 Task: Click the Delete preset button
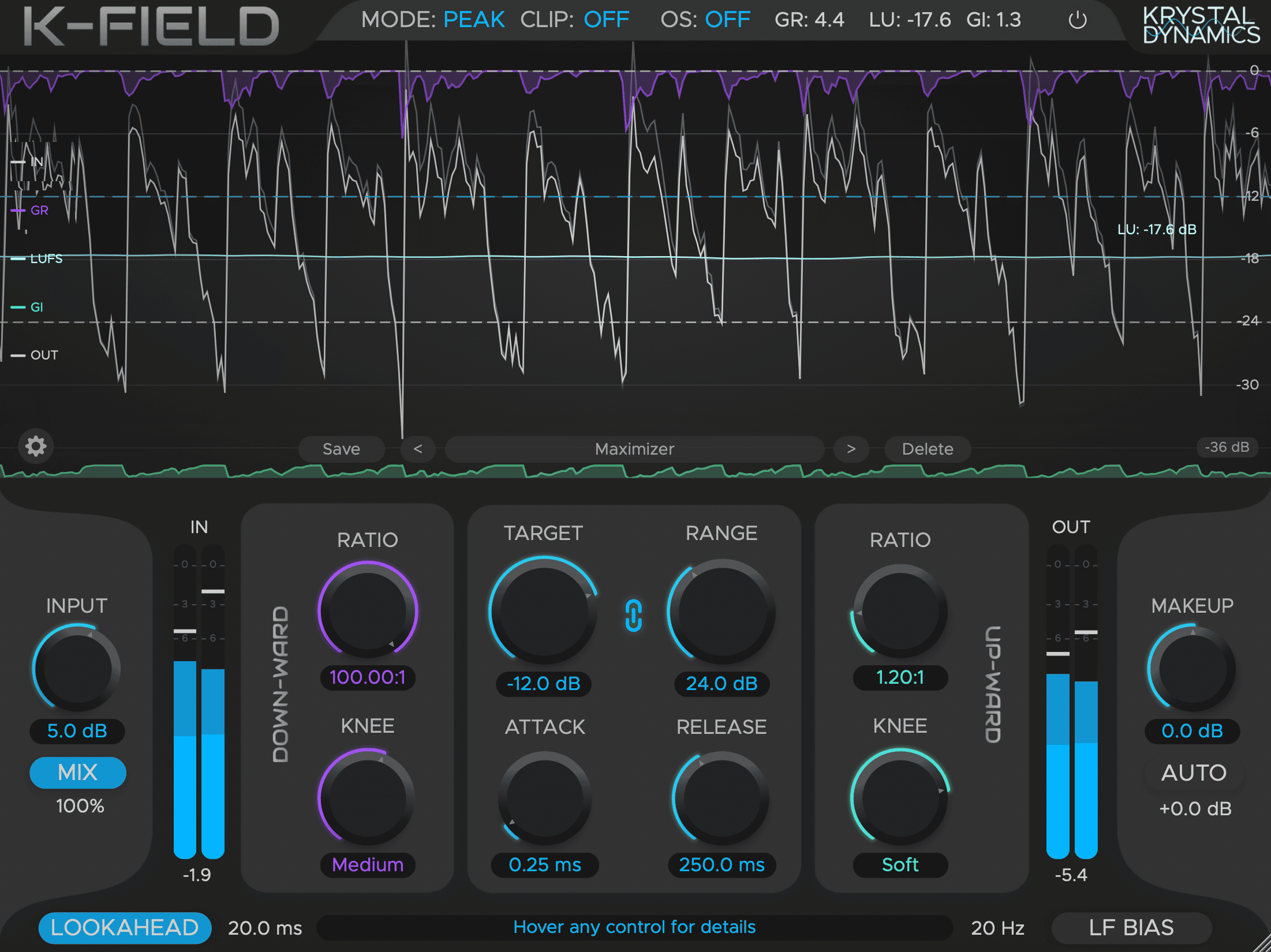[928, 449]
